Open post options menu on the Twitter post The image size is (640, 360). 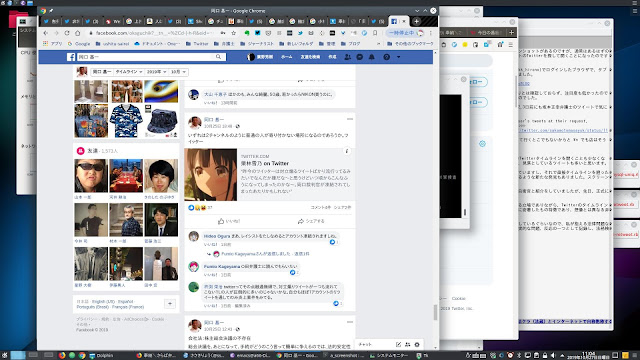[350, 119]
